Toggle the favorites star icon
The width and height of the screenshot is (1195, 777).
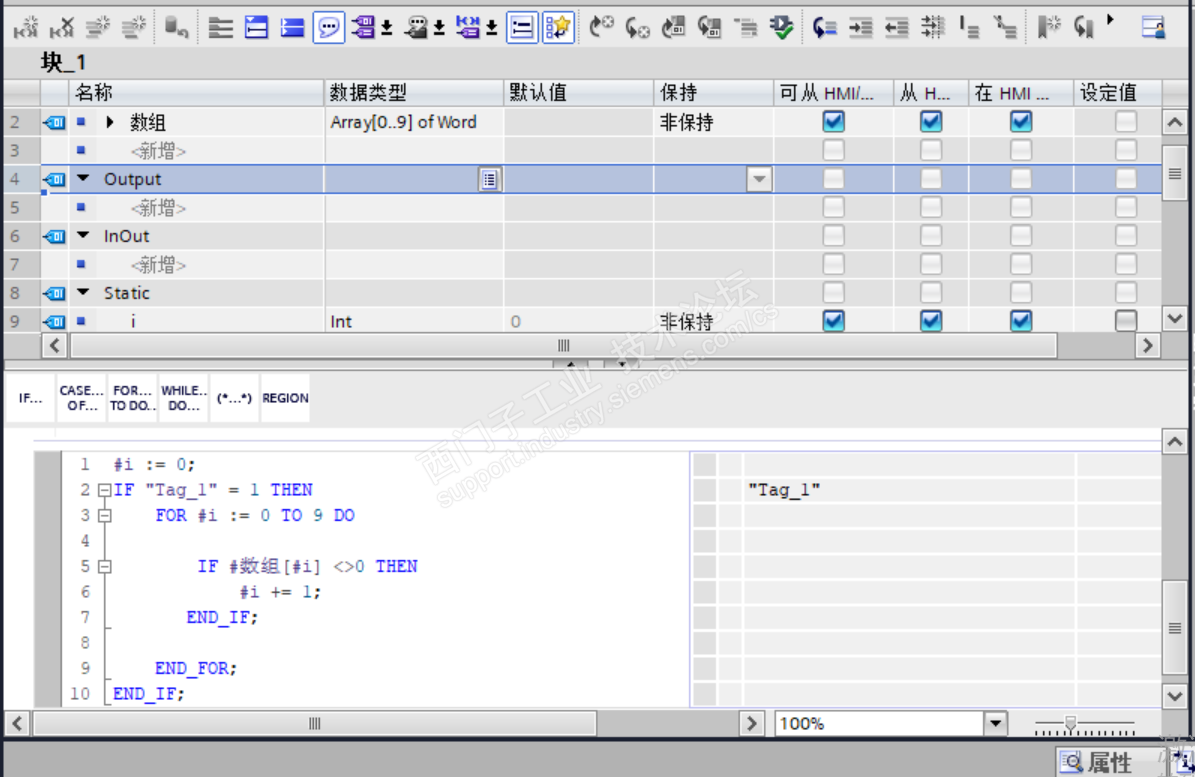559,28
